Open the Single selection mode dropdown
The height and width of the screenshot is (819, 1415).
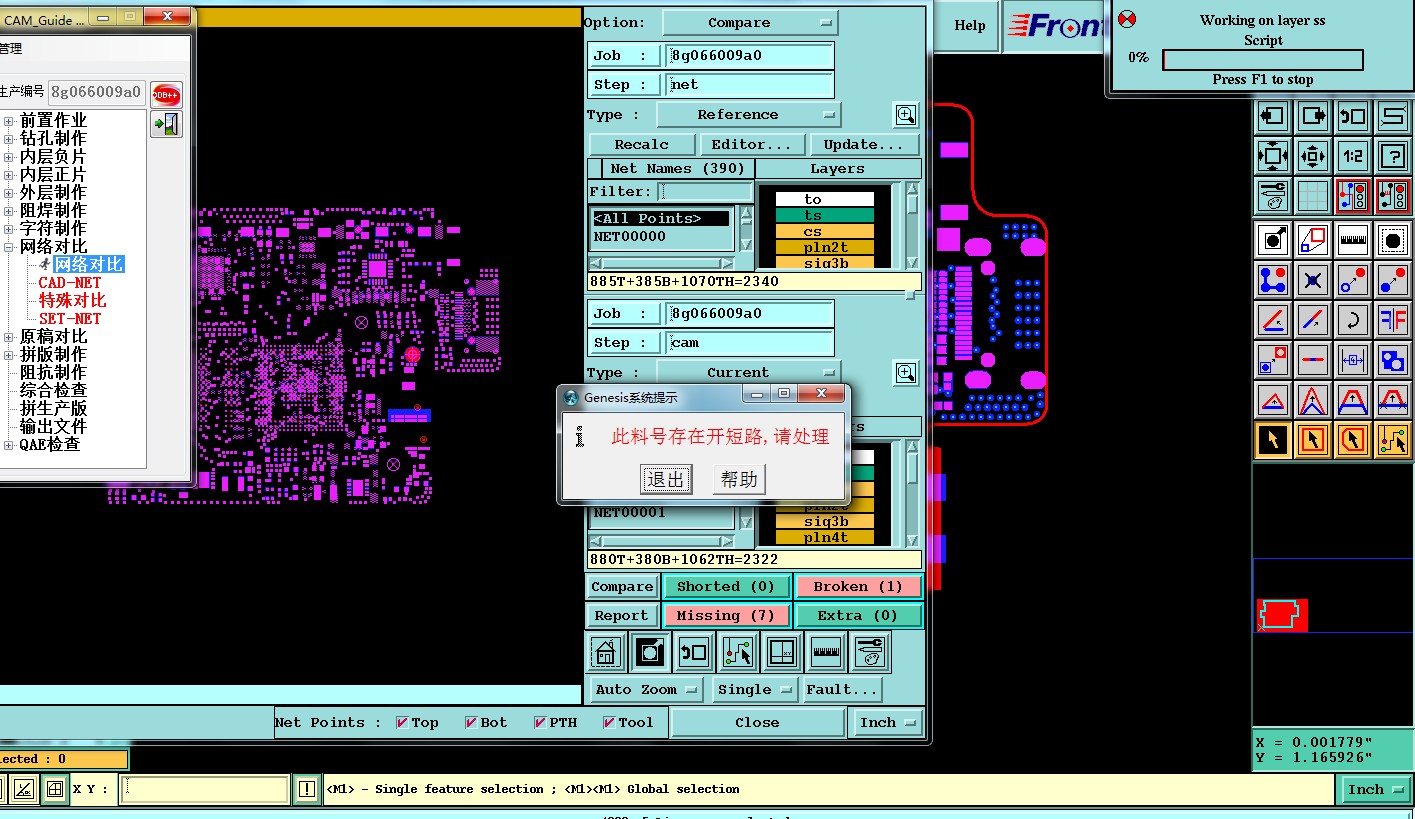click(x=754, y=690)
